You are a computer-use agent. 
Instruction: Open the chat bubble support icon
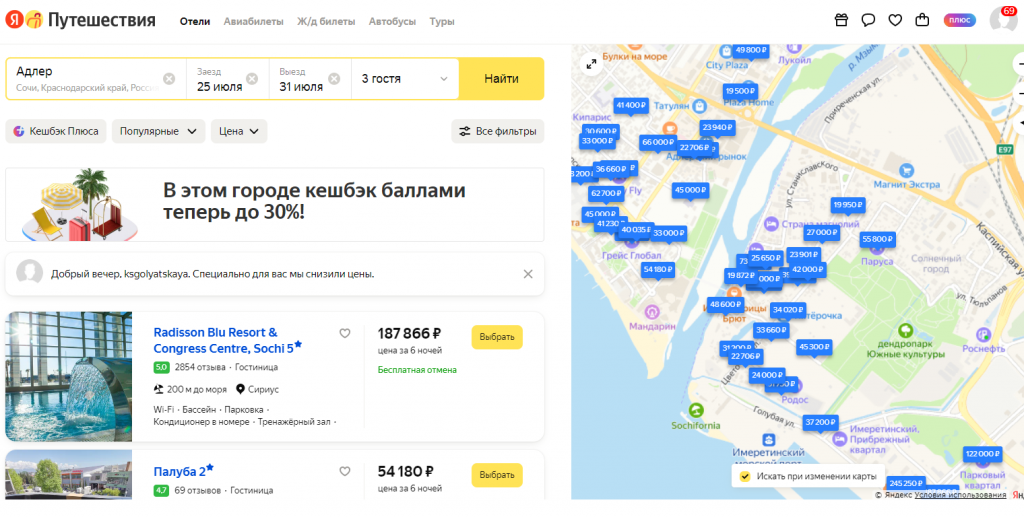point(868,20)
